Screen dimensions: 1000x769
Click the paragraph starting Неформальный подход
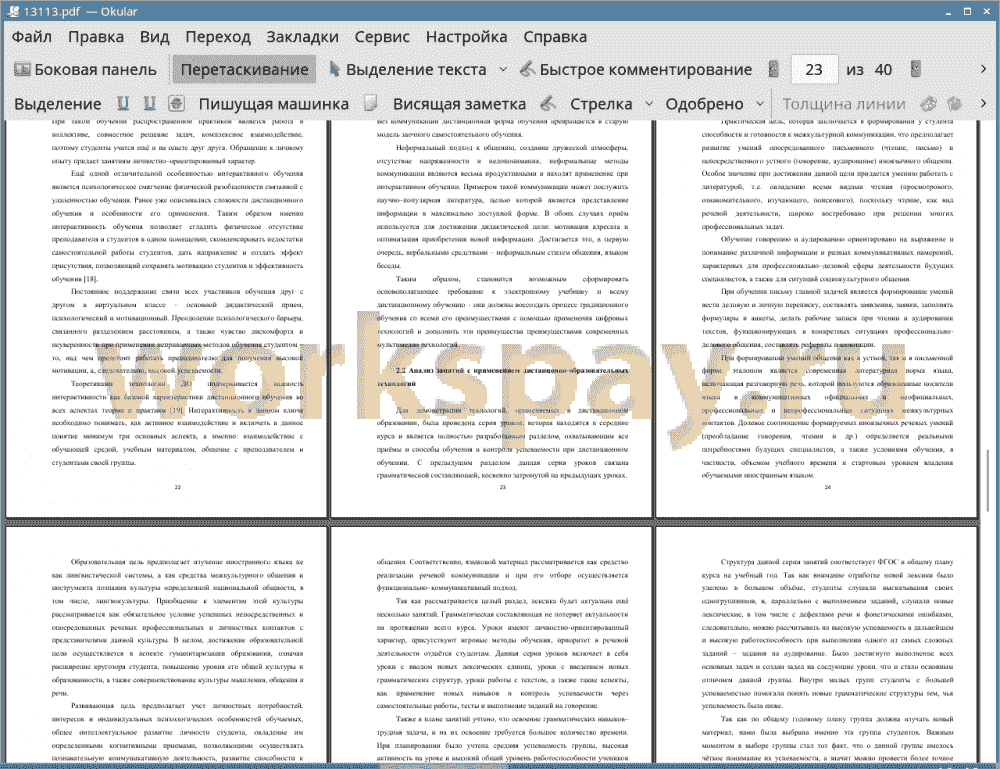502,206
